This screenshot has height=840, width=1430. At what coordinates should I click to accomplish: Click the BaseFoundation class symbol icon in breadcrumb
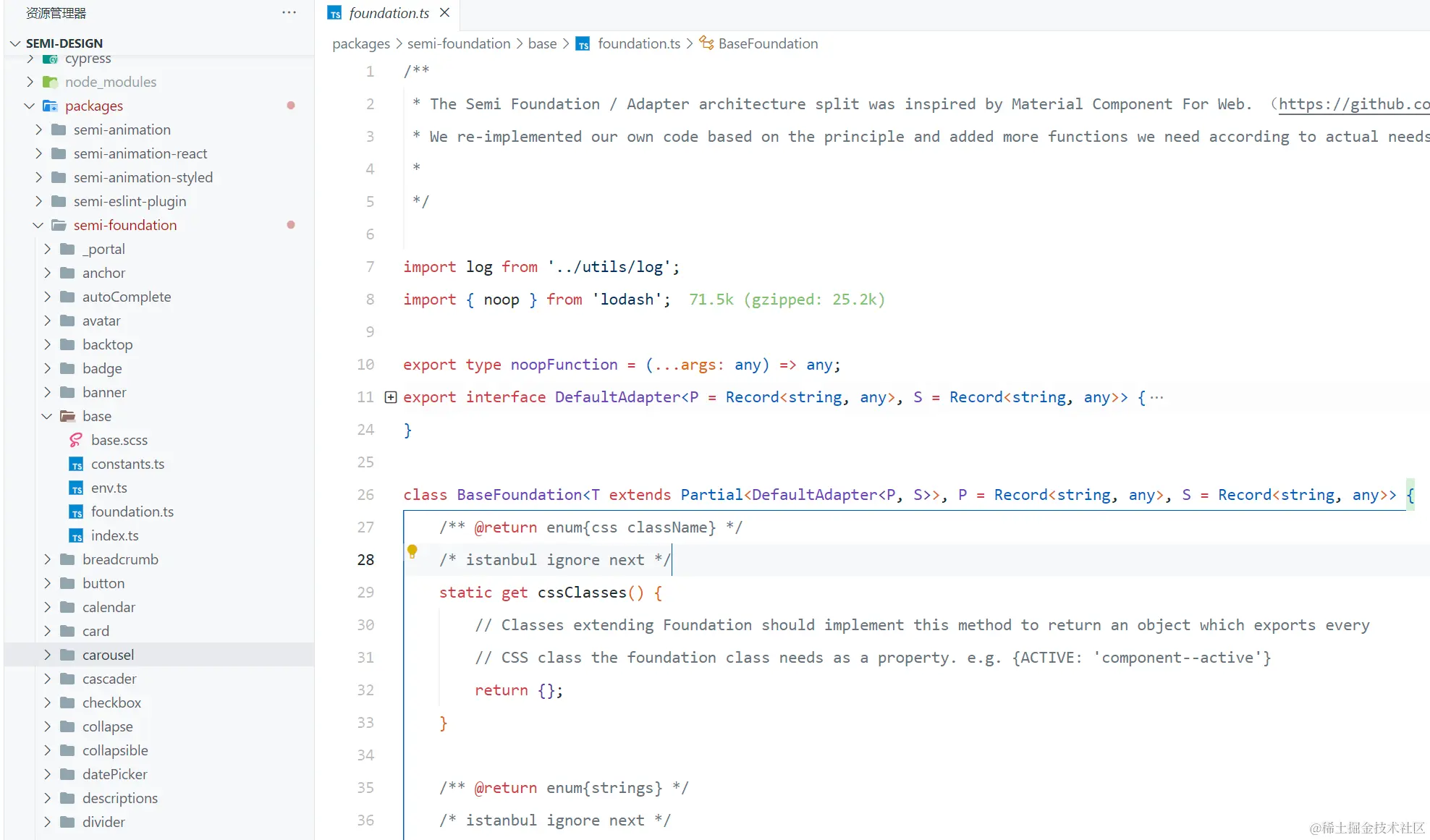pos(706,43)
